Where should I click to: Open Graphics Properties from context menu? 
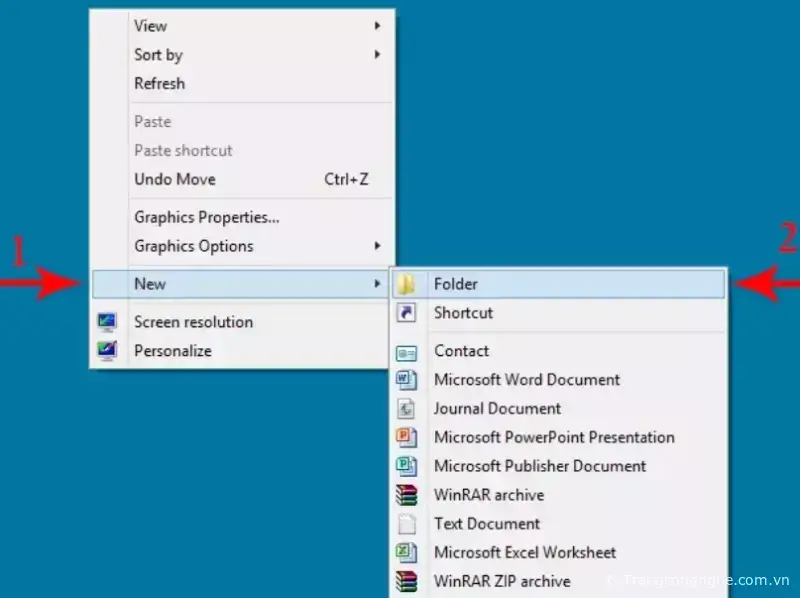click(207, 217)
